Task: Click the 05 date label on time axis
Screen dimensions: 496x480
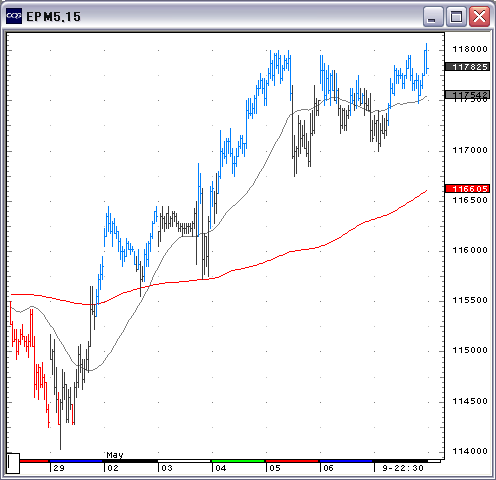Action: (275, 468)
